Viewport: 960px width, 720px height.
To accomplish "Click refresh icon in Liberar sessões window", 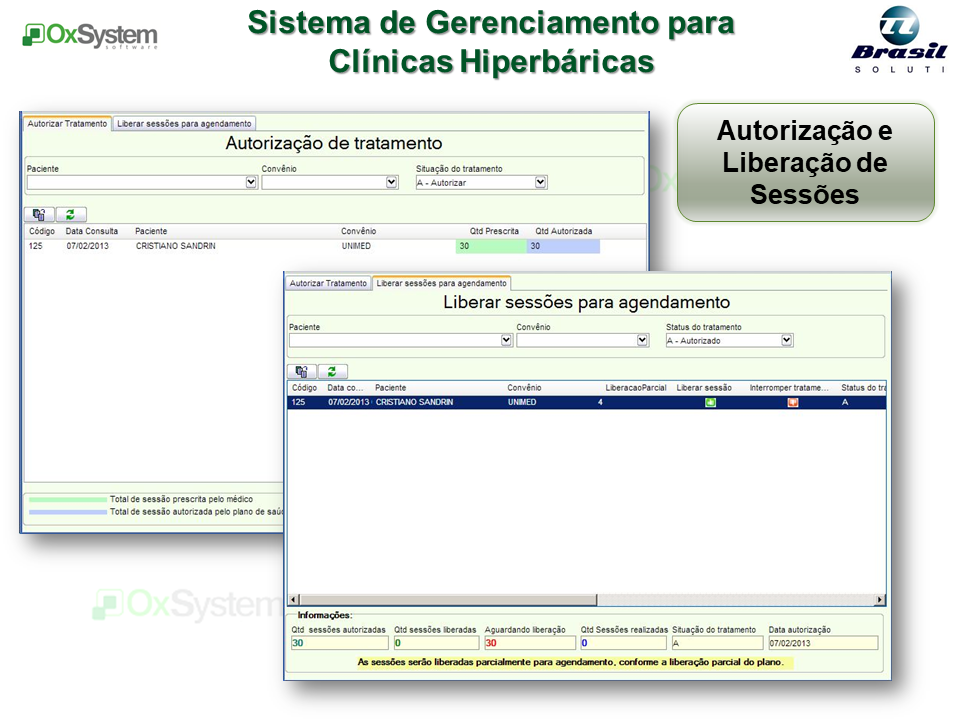I will pos(332,371).
